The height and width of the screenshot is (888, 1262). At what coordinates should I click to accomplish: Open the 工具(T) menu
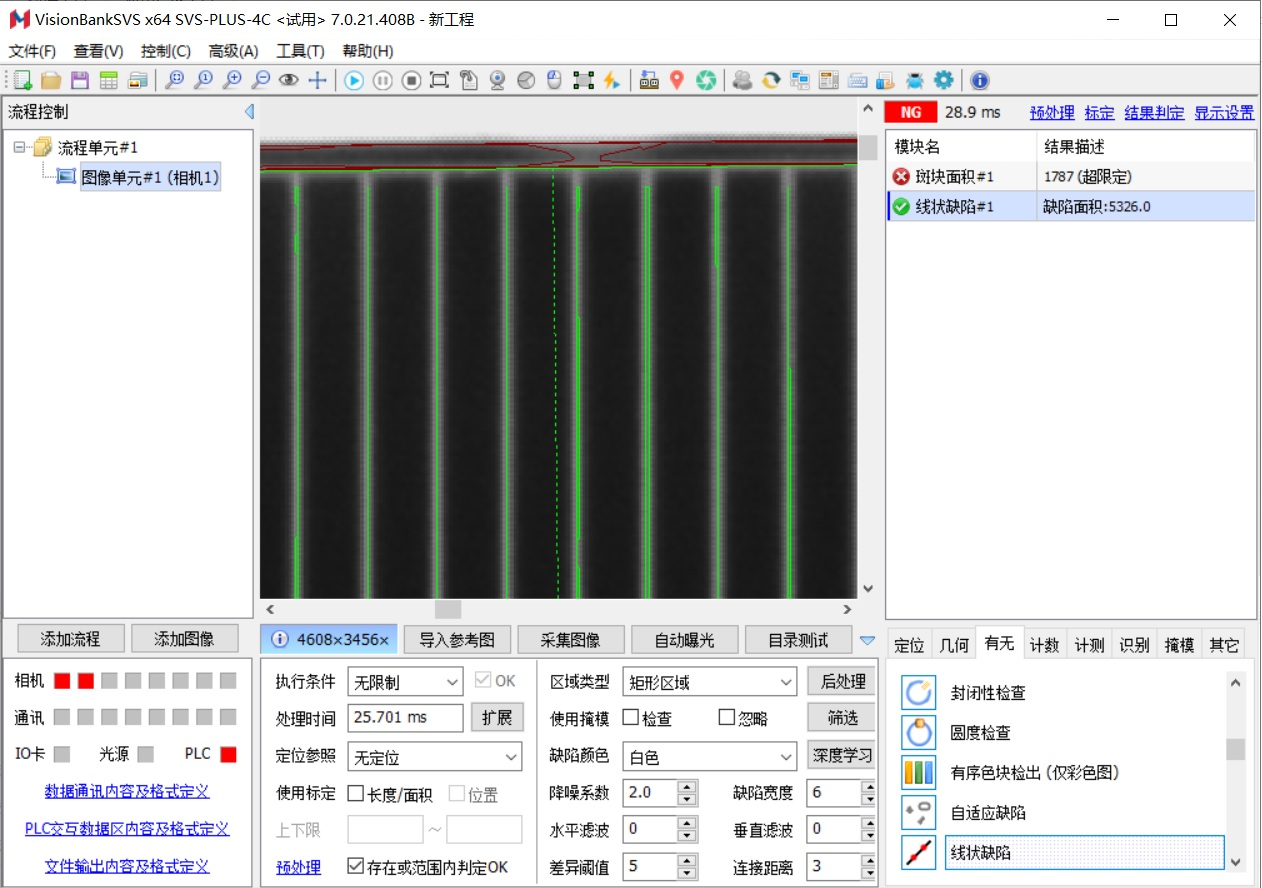pyautogui.click(x=300, y=51)
